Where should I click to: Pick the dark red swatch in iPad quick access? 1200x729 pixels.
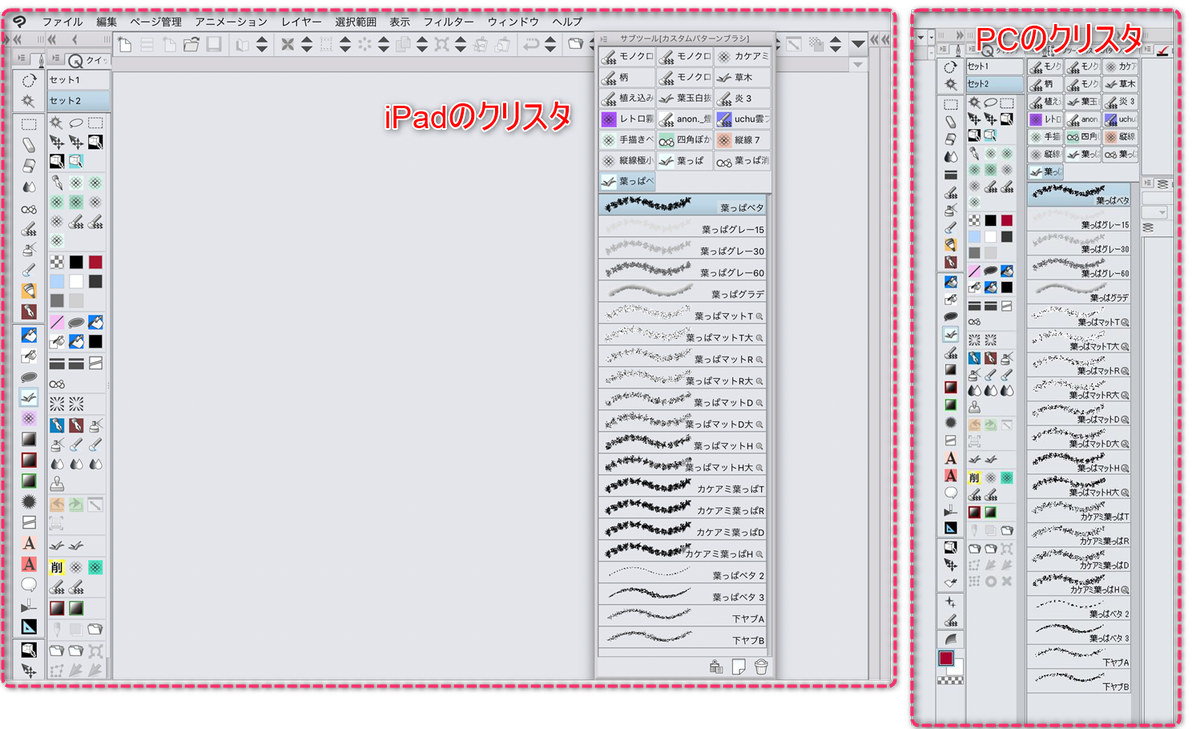pyautogui.click(x=95, y=262)
